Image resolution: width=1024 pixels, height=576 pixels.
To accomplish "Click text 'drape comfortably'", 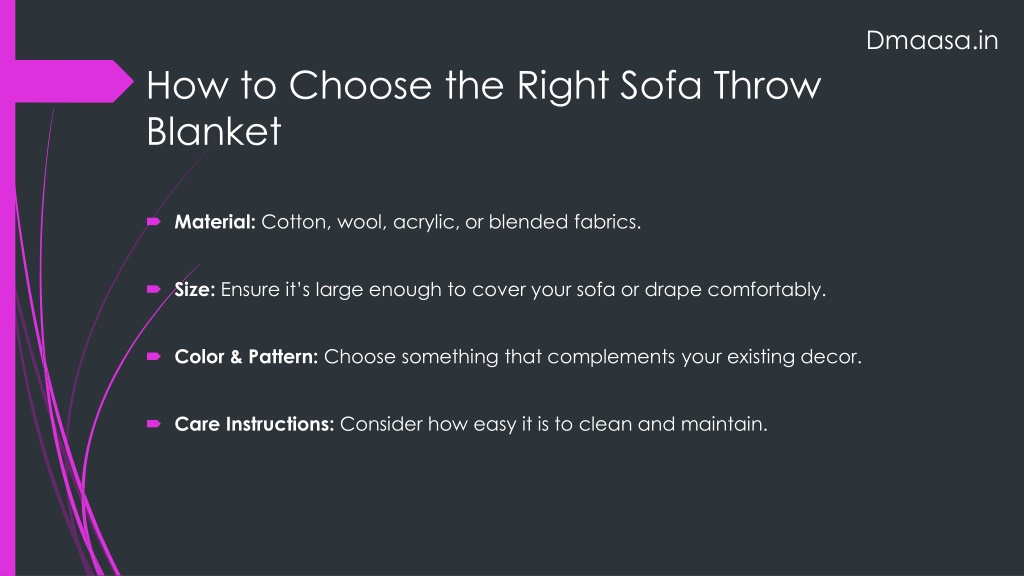I will coord(733,289).
